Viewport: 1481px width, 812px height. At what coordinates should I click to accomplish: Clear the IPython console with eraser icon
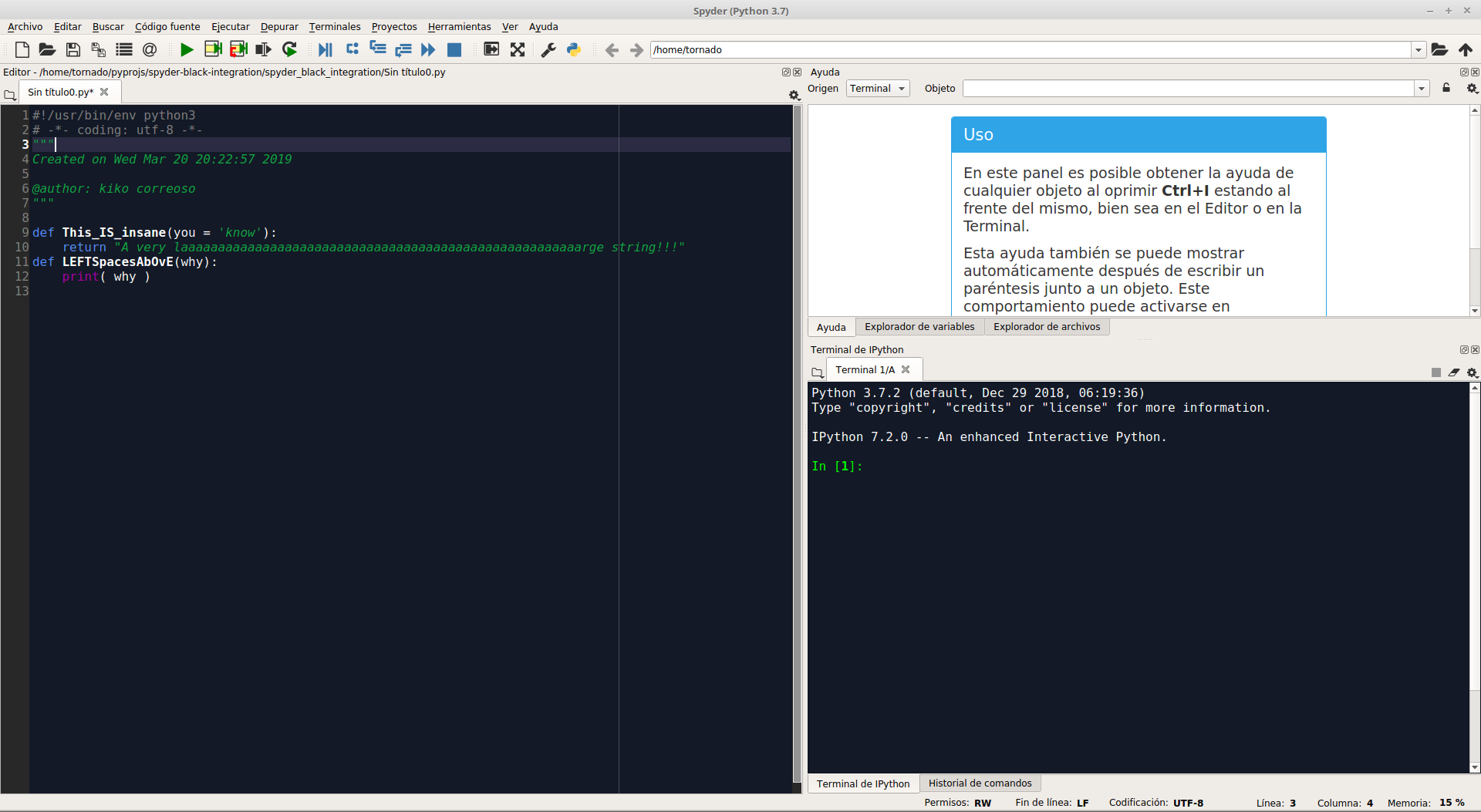(1454, 372)
